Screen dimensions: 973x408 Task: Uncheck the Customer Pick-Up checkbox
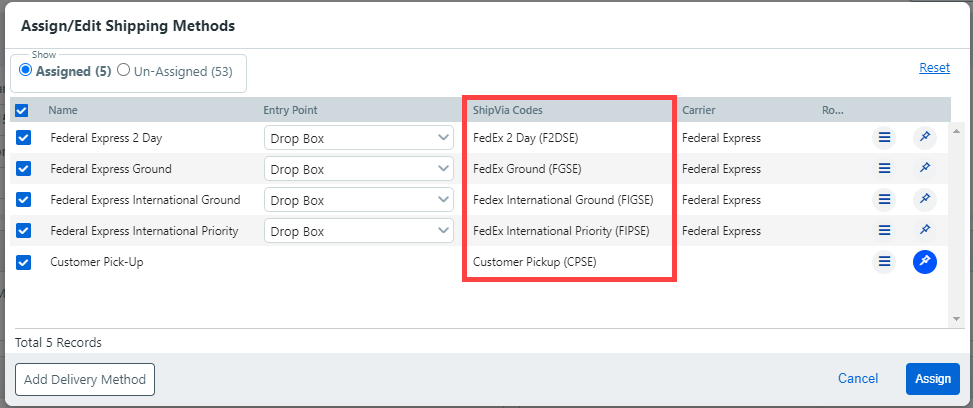point(25,262)
